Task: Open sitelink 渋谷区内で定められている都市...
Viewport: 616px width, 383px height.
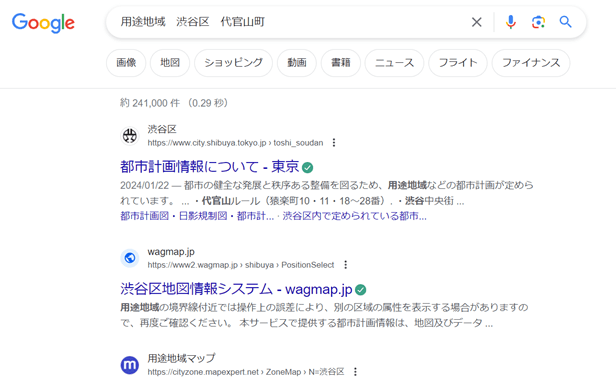Action: pos(354,216)
